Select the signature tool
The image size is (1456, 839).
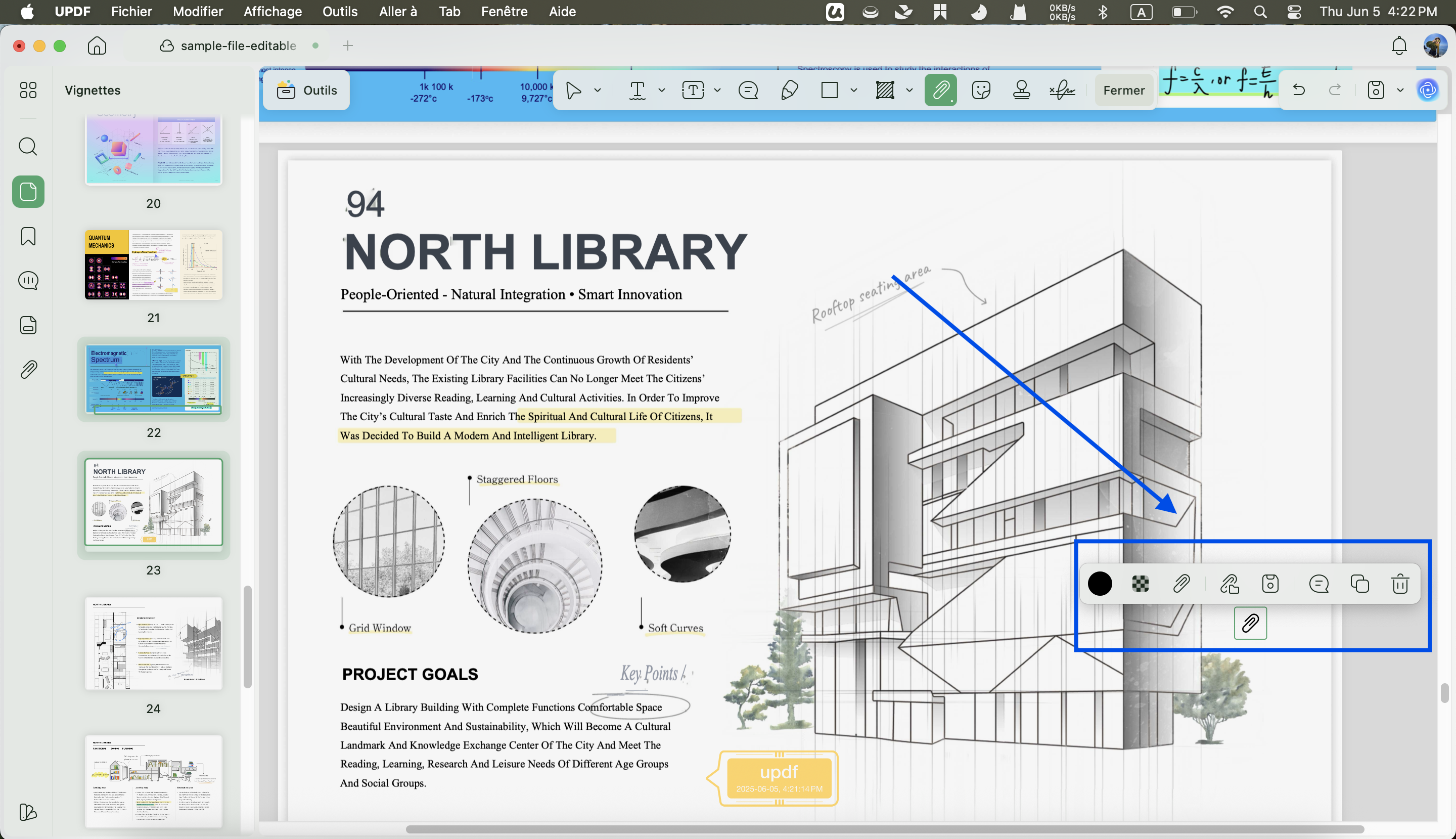(1062, 91)
